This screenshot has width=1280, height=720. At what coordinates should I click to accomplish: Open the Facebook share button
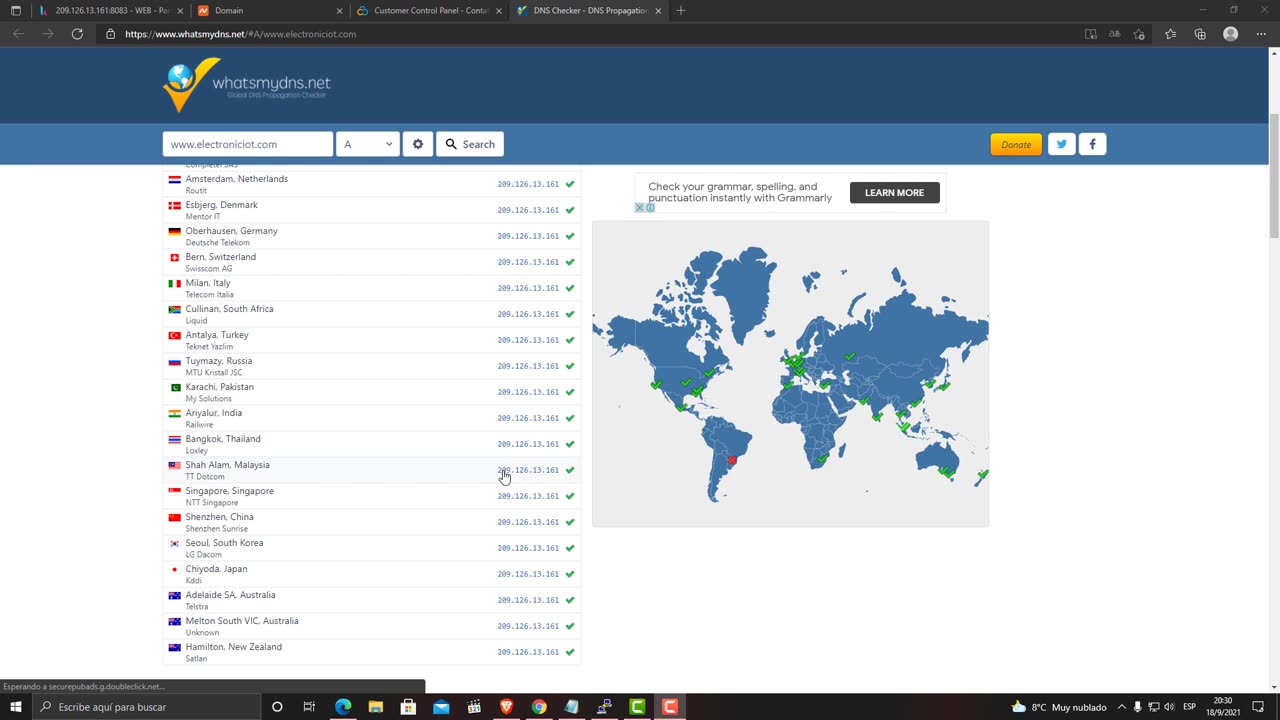(x=1092, y=144)
